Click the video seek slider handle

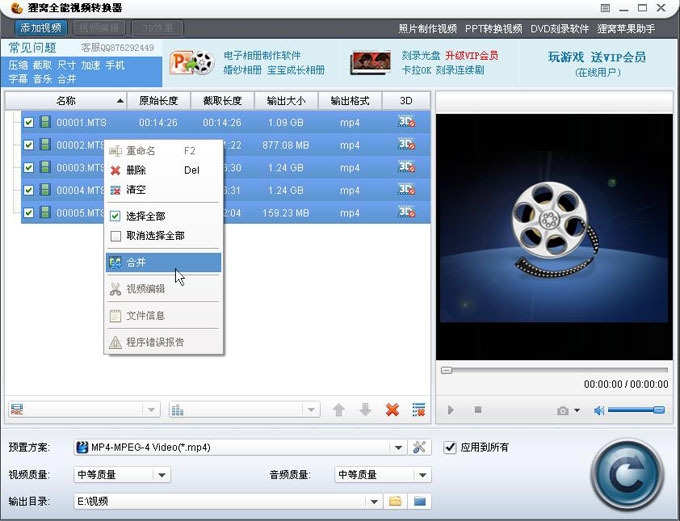click(x=447, y=370)
